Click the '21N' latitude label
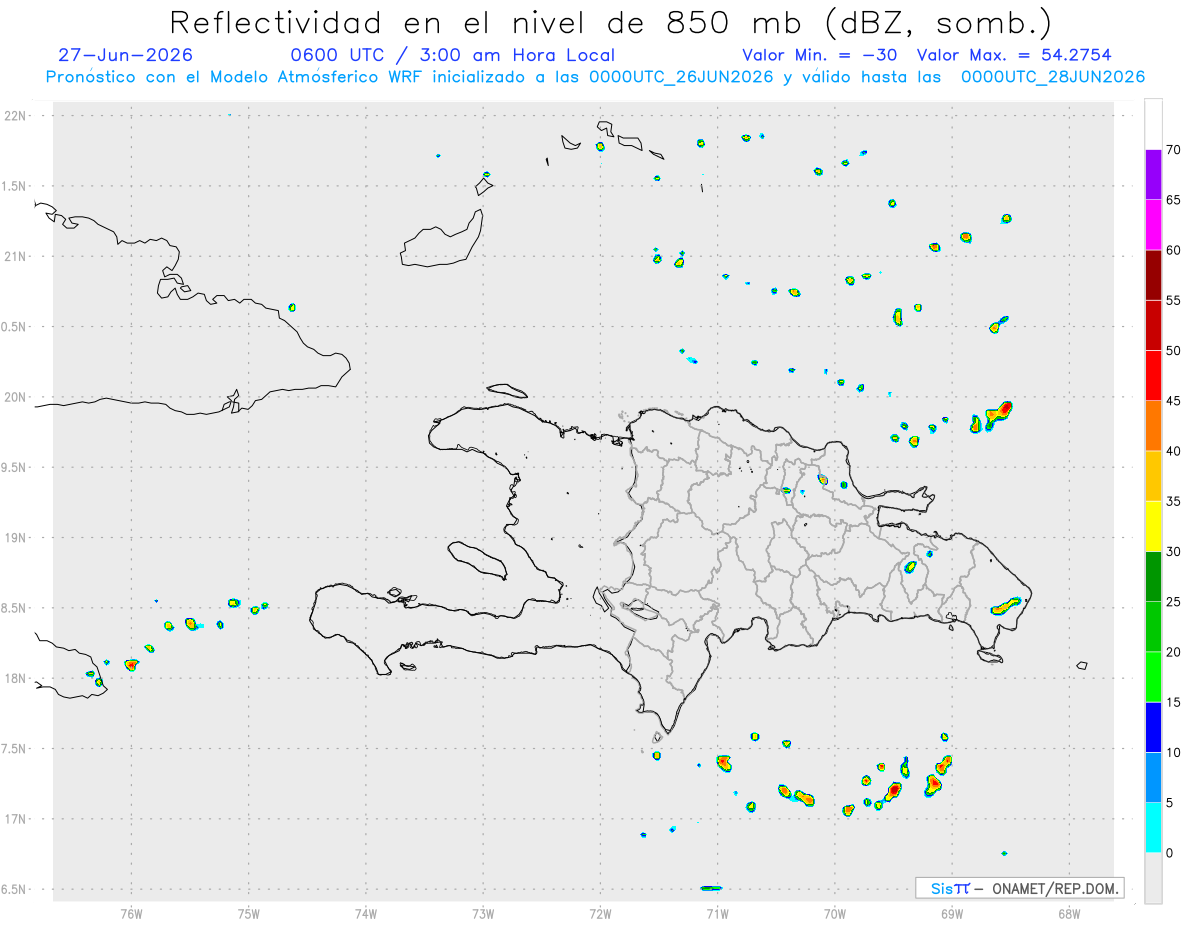This screenshot has height=927, width=1200. click(x=17, y=257)
